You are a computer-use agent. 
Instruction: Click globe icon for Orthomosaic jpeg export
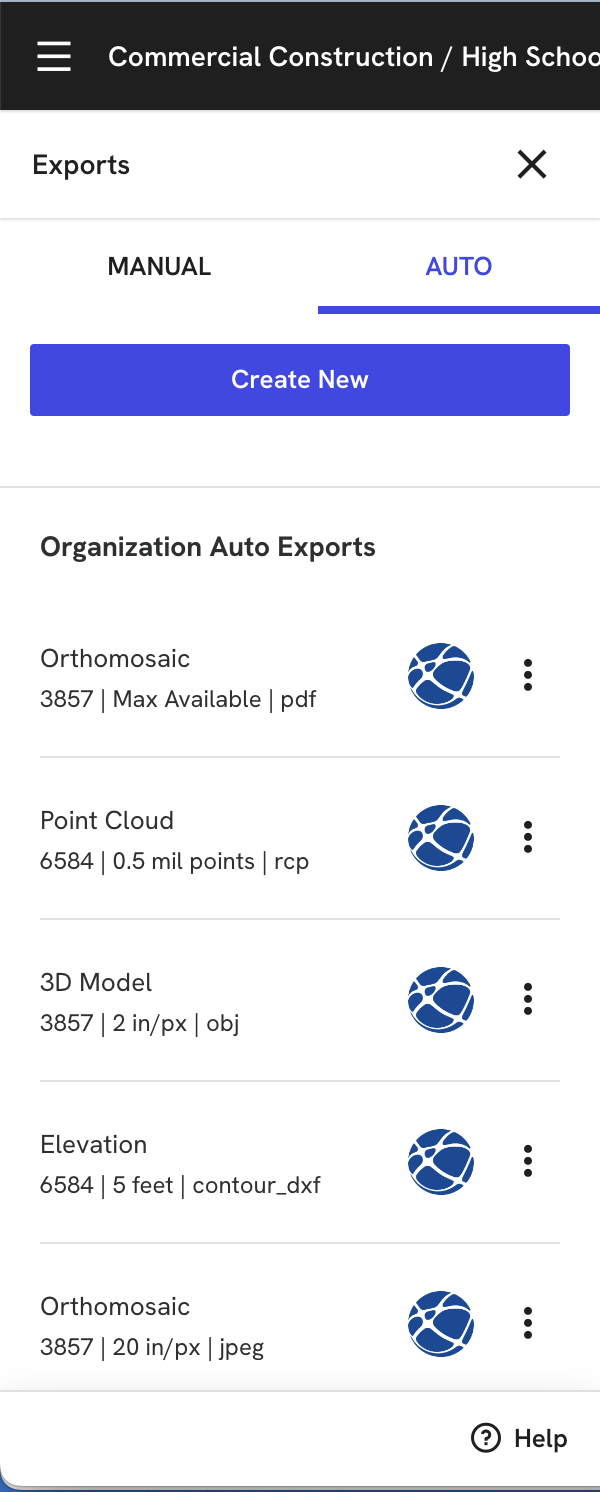(x=441, y=1324)
